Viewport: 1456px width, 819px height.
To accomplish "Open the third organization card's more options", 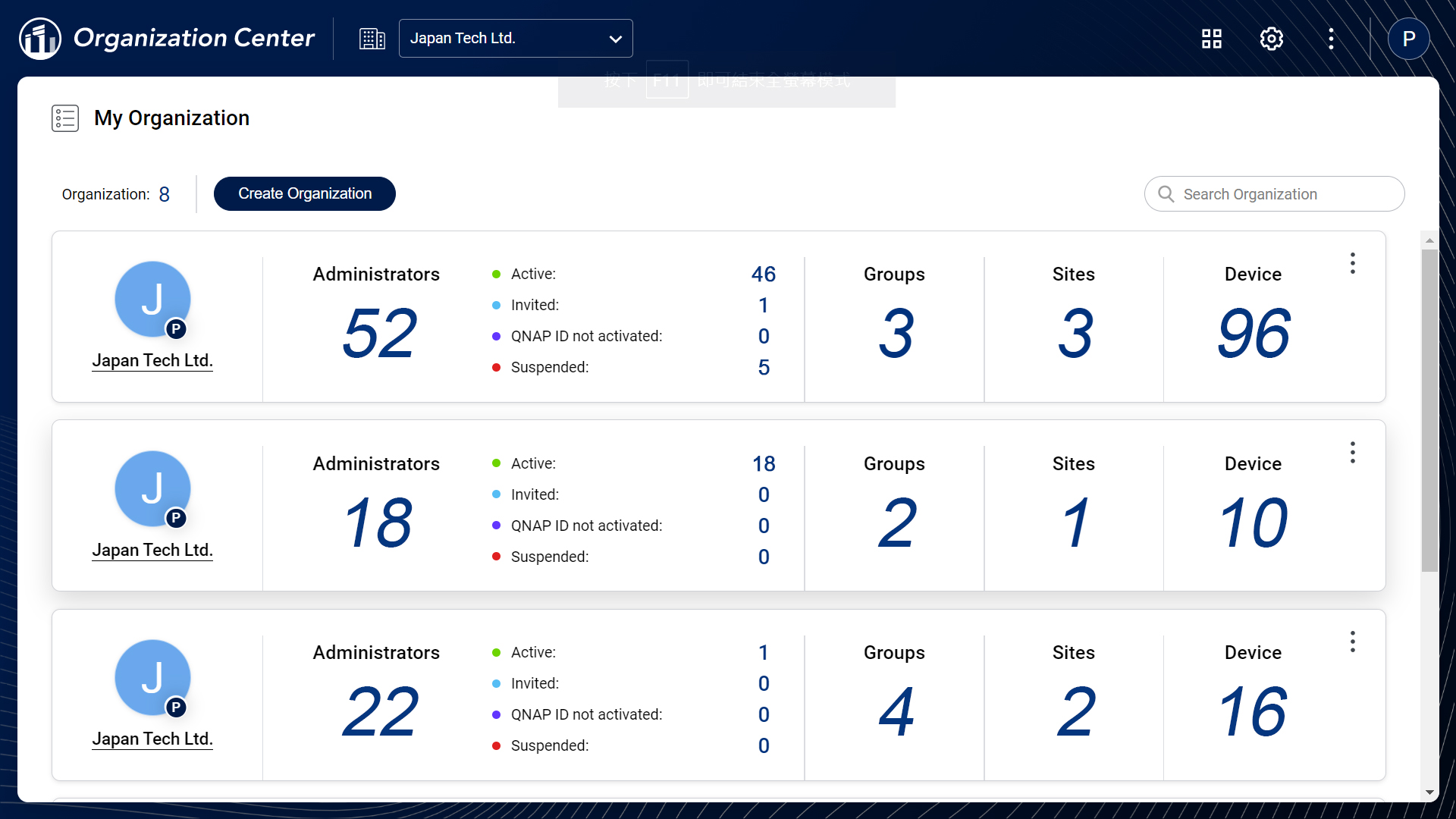I will pyautogui.click(x=1352, y=642).
